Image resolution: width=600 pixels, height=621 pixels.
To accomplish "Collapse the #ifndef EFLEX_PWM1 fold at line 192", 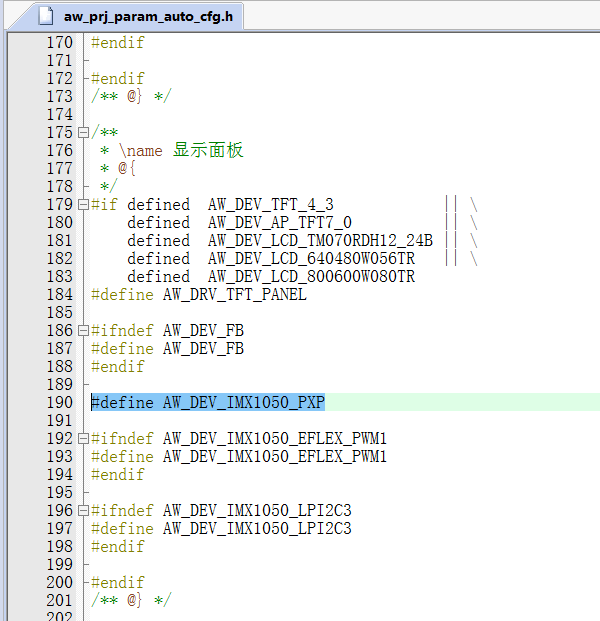I will [83, 438].
